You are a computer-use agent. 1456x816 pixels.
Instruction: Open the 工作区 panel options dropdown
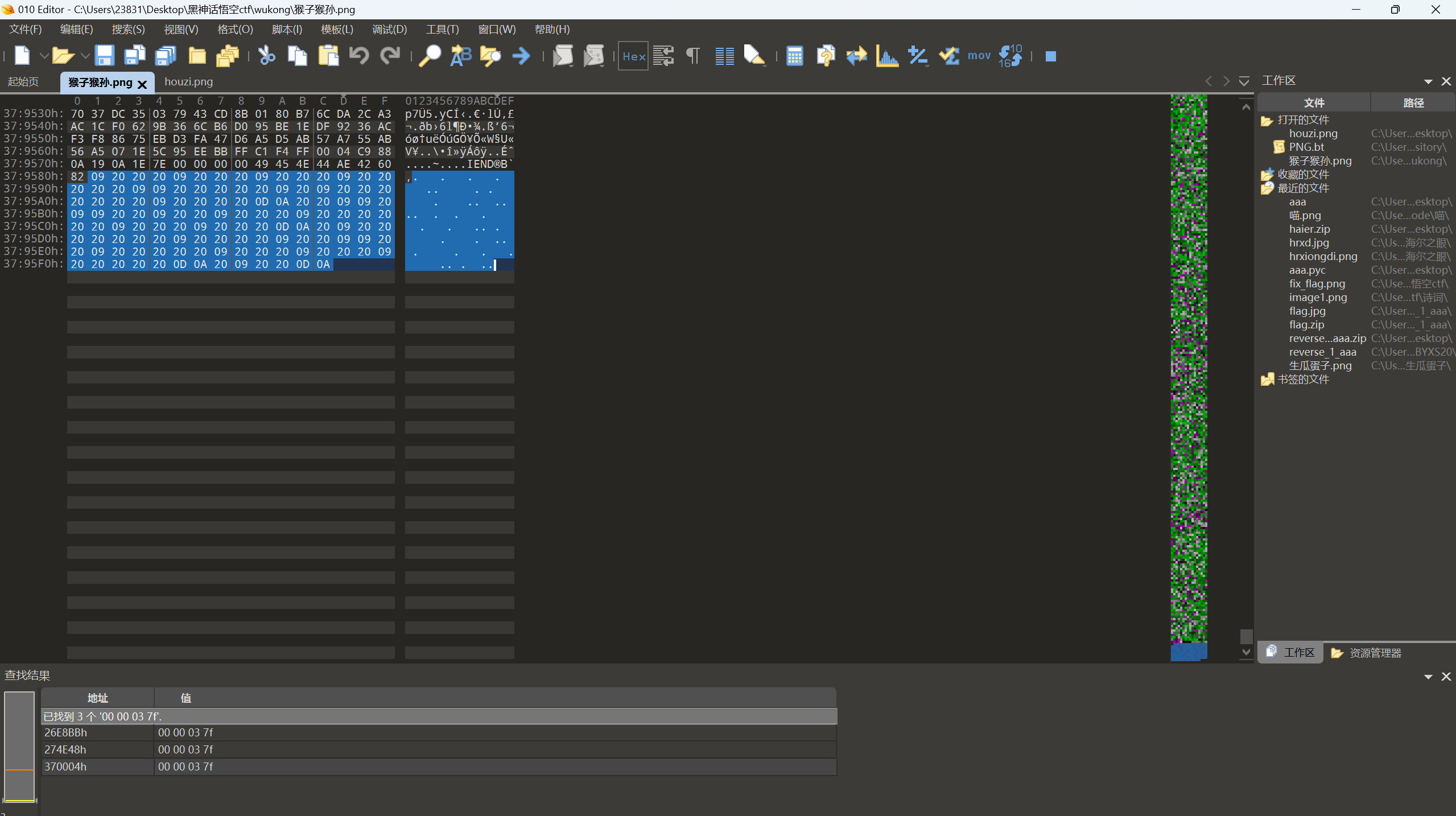point(1428,81)
